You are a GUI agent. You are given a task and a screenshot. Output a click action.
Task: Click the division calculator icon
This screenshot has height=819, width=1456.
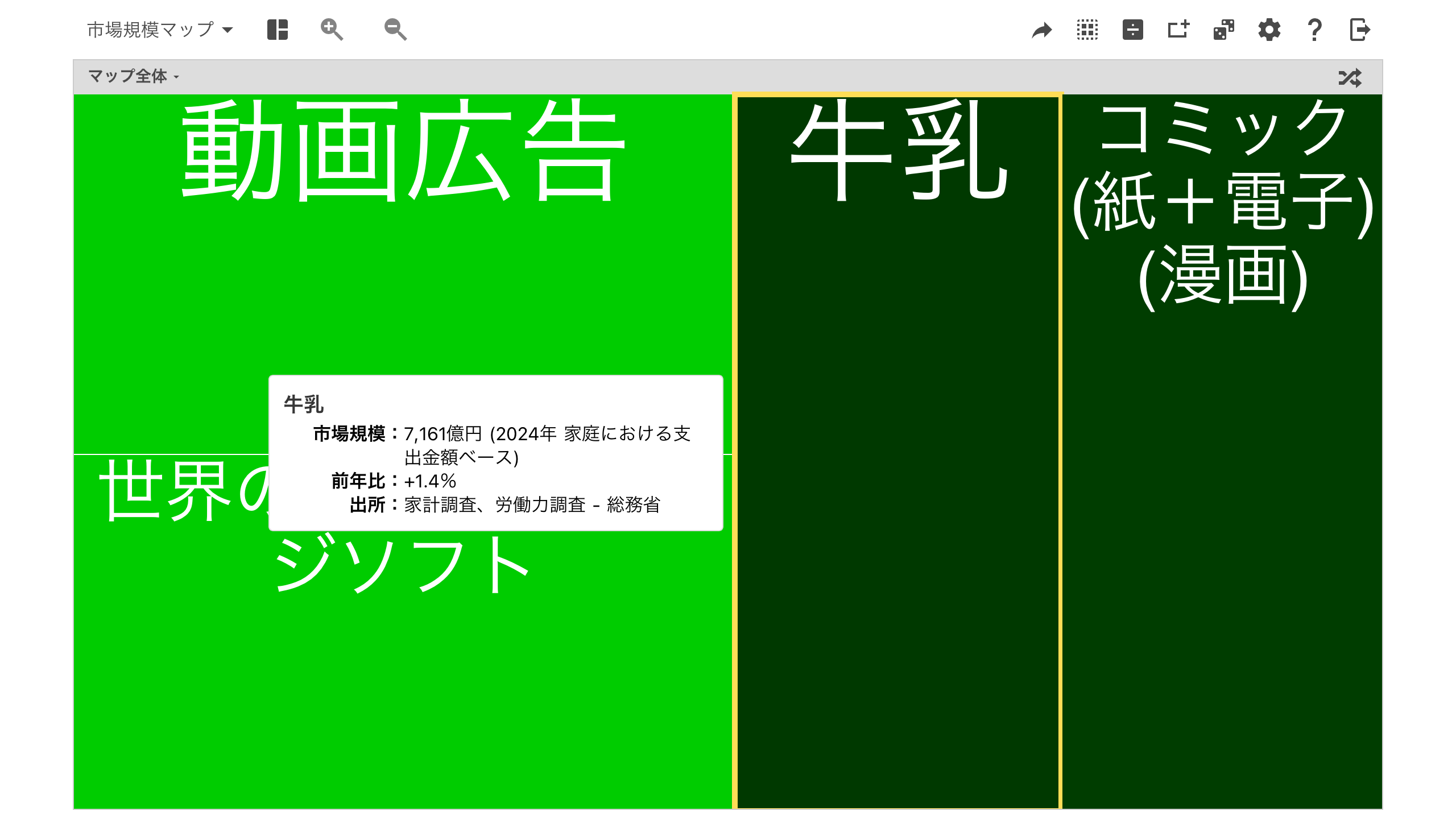click(1133, 30)
